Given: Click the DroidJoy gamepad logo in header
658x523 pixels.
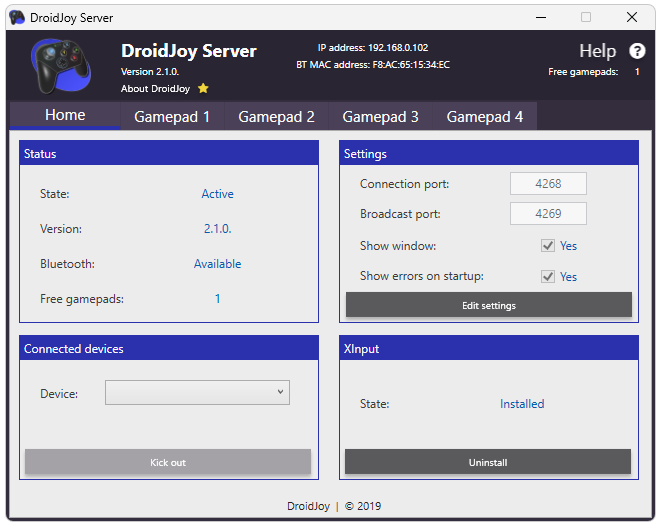Looking at the screenshot, I should (x=61, y=66).
